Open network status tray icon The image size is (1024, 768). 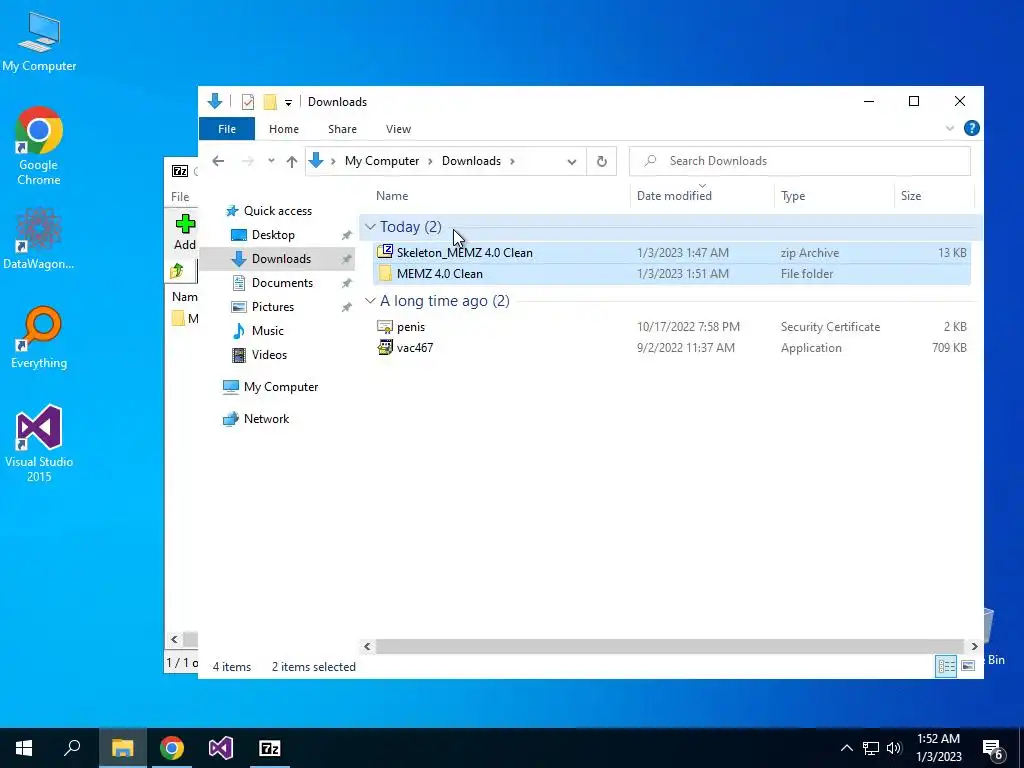(x=871, y=748)
